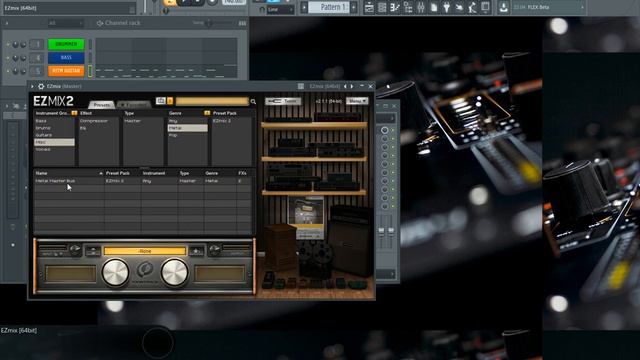Select Pop in Genre list
The width and height of the screenshot is (640, 360).
point(187,135)
